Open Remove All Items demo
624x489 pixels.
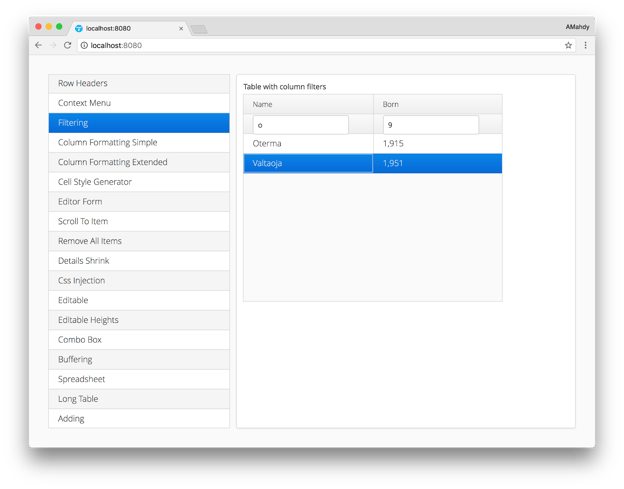(139, 241)
